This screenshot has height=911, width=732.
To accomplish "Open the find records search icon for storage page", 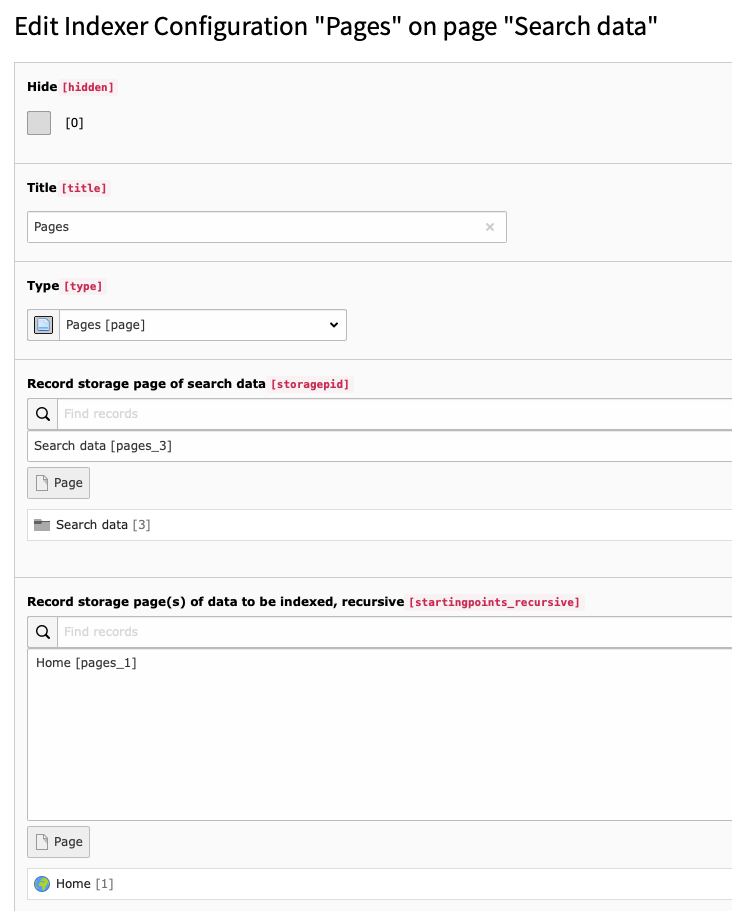I will point(42,413).
